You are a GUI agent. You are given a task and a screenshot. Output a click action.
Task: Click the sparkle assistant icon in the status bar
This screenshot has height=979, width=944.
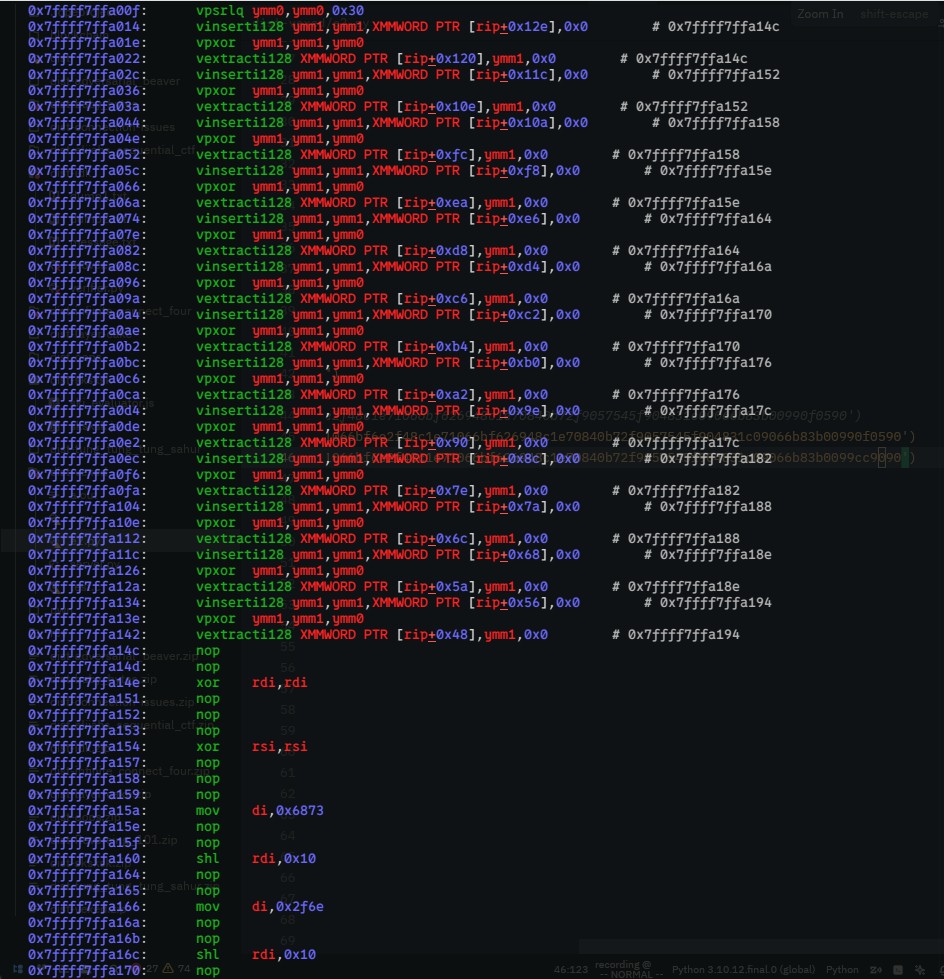click(x=919, y=969)
